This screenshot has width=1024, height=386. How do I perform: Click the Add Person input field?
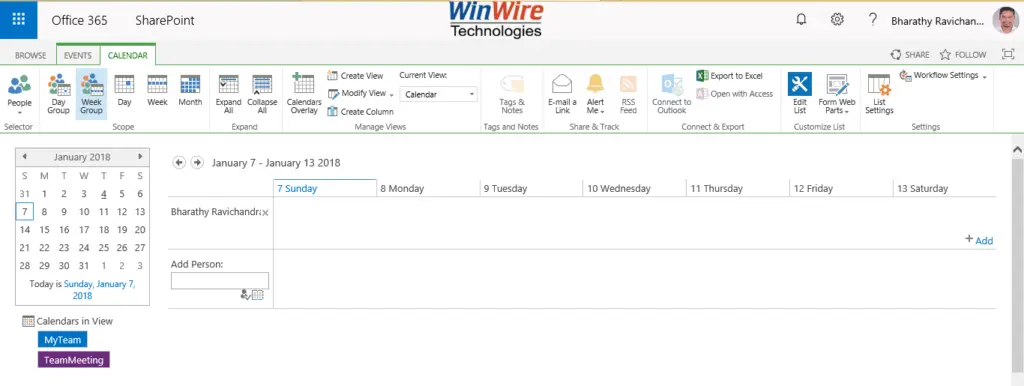coord(219,281)
